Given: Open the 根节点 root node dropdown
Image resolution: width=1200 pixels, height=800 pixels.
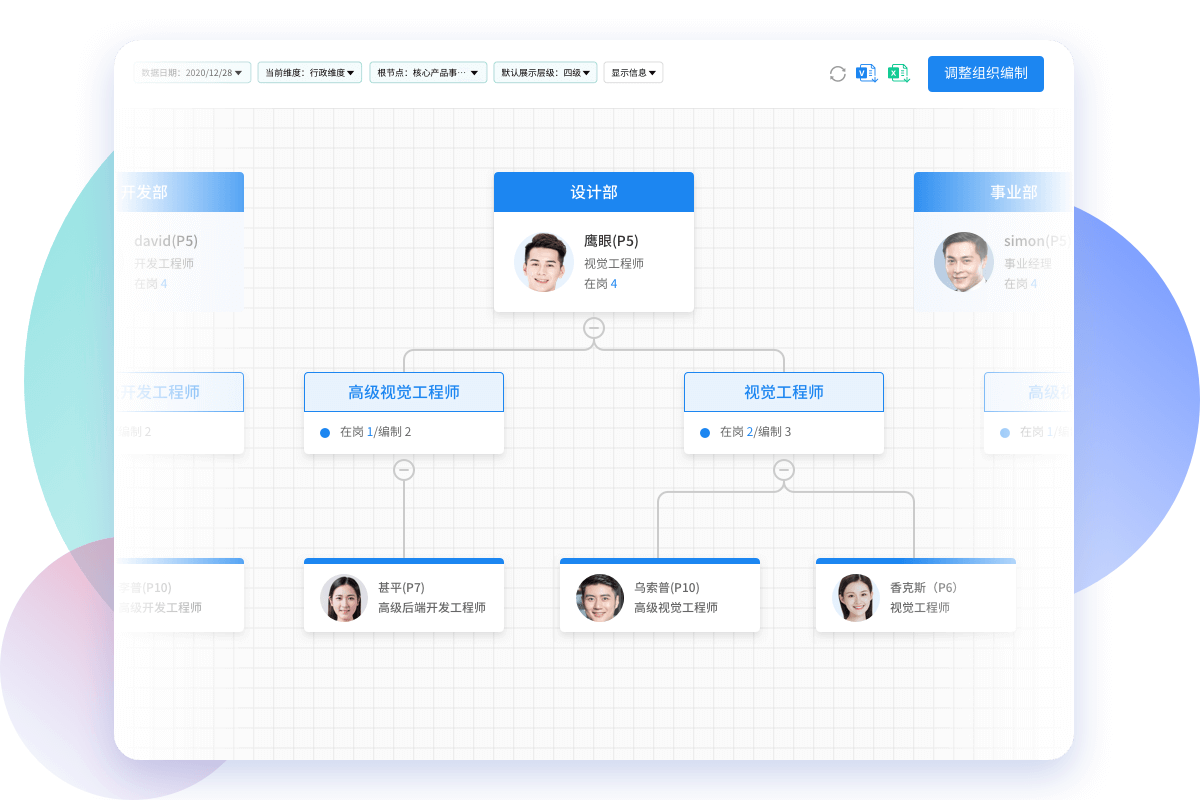Looking at the screenshot, I should [x=428, y=73].
